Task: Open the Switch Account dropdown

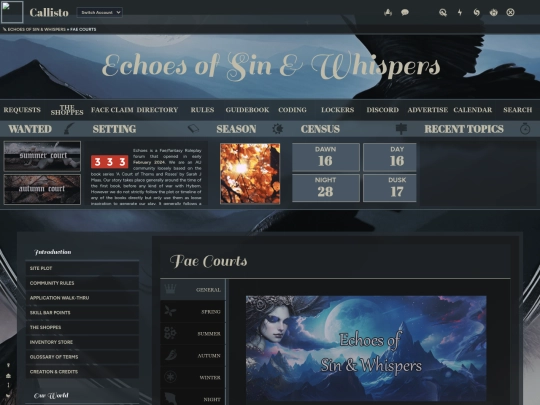Action: pyautogui.click(x=100, y=12)
